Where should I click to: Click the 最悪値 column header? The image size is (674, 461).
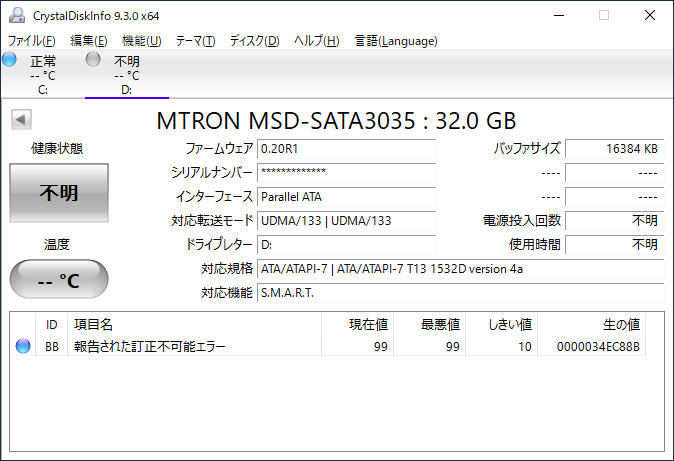429,324
